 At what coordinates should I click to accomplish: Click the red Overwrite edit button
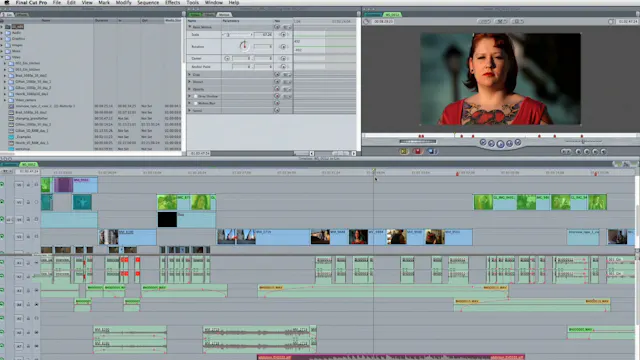coord(417,151)
